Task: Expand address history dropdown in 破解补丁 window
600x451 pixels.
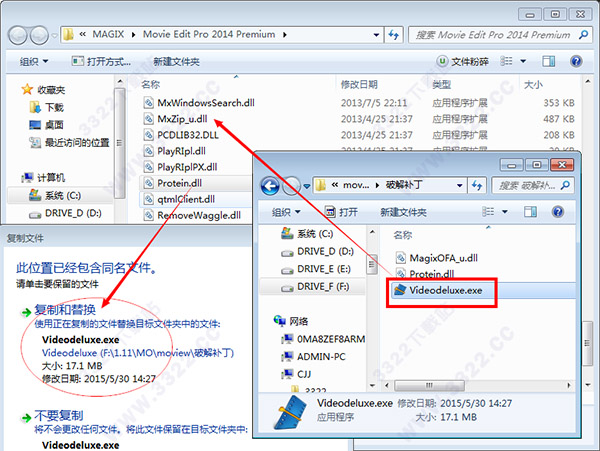Action: pos(460,186)
